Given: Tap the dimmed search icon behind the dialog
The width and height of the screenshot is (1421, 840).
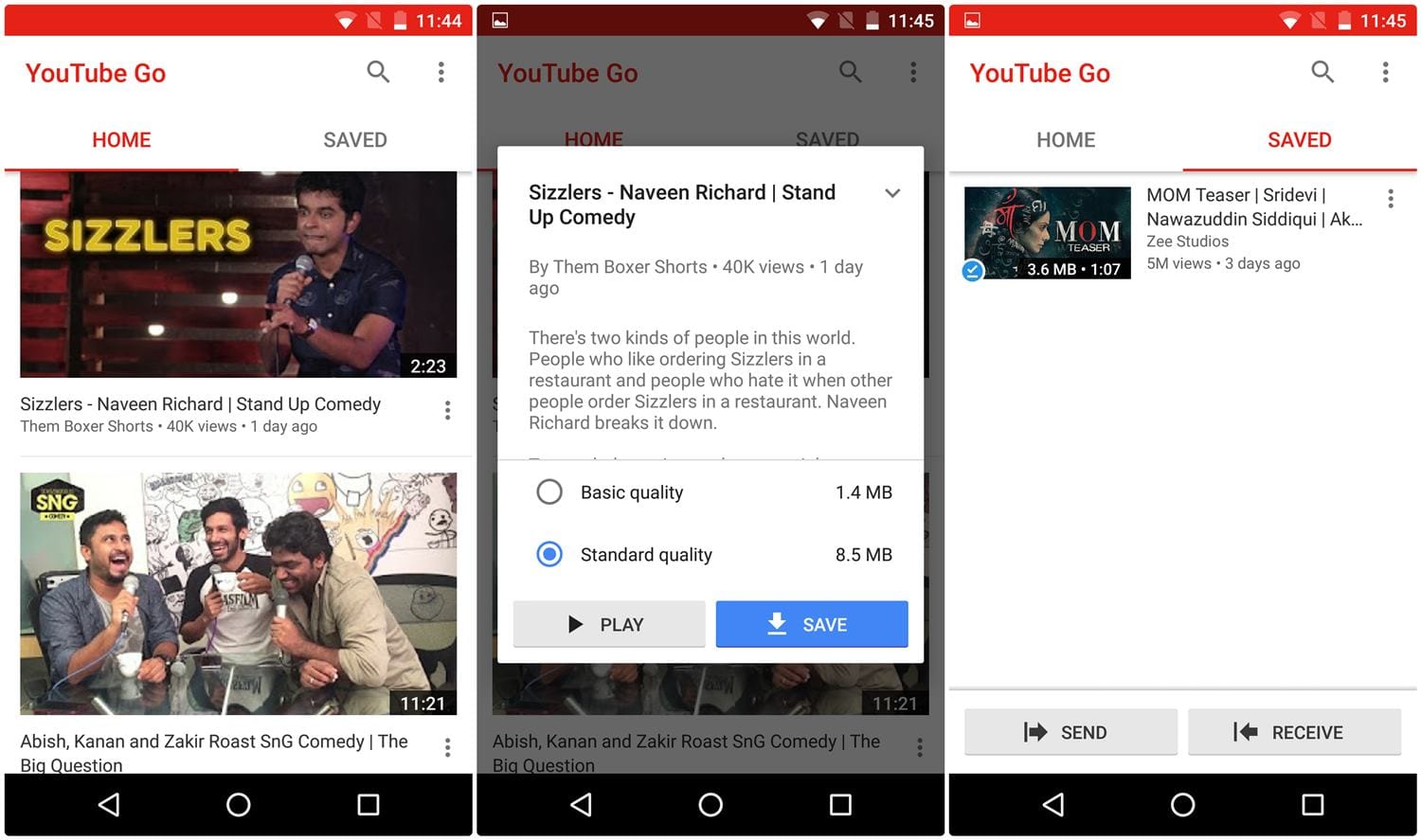Looking at the screenshot, I should pyautogui.click(x=850, y=72).
